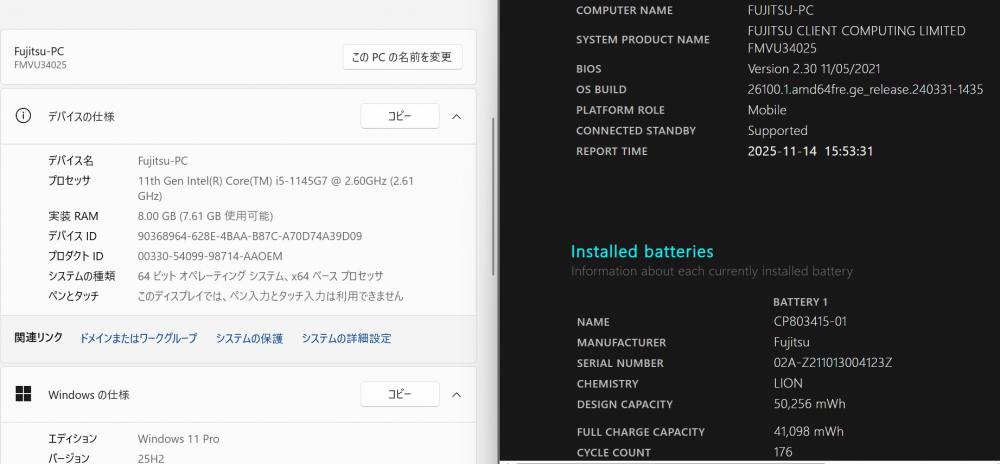Click Fujitsu-PC title at top of settings

click(39, 51)
